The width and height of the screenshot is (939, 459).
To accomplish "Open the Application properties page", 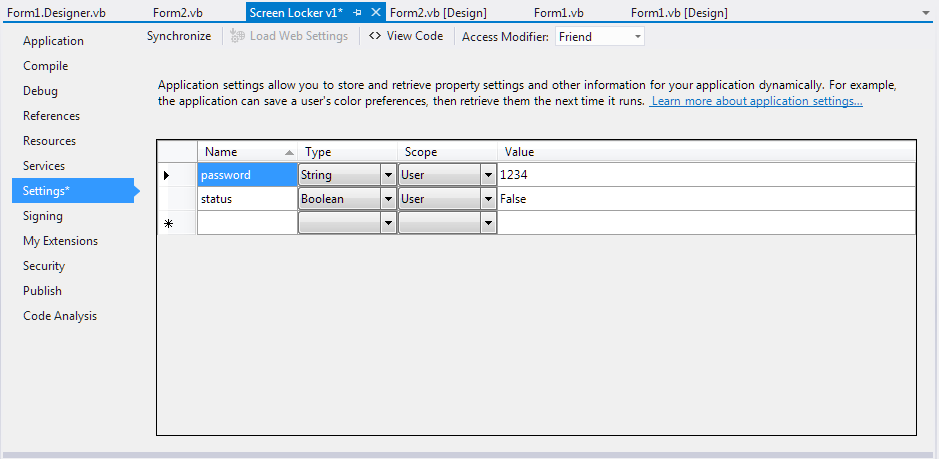I will click(53, 41).
